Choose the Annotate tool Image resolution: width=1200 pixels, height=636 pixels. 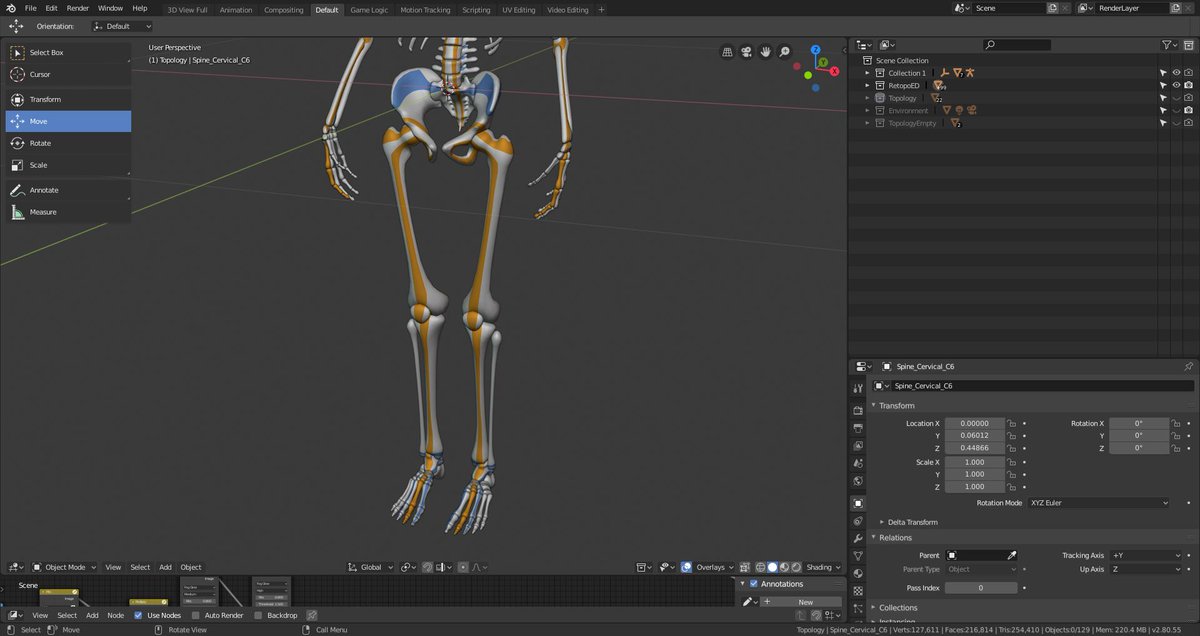pyautogui.click(x=68, y=190)
